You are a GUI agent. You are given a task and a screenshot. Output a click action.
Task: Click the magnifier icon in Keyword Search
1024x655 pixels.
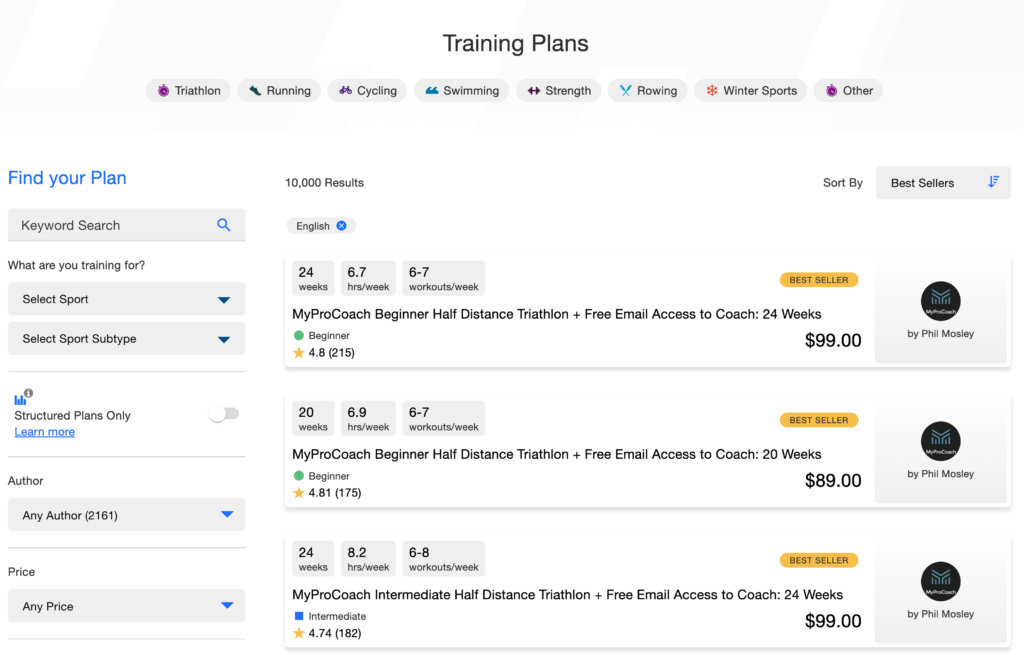(224, 225)
